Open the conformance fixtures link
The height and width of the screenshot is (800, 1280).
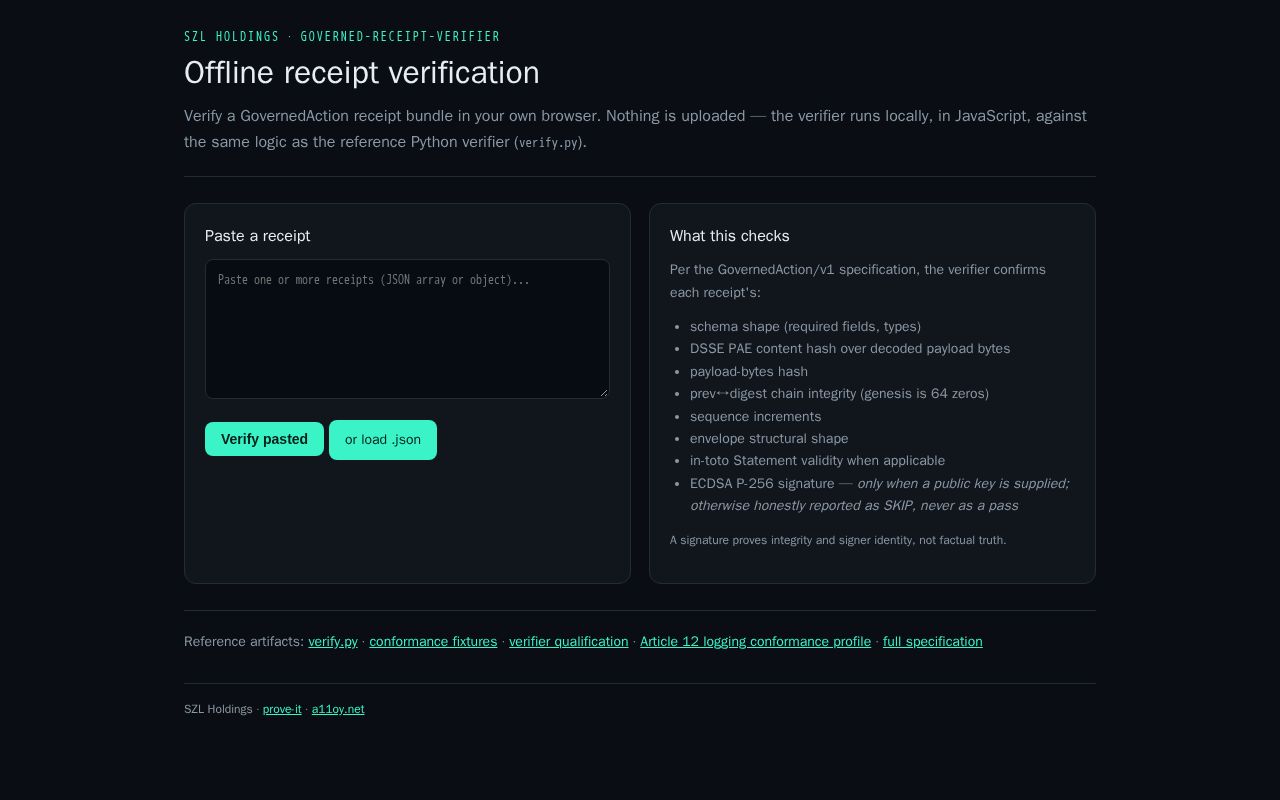coord(433,641)
